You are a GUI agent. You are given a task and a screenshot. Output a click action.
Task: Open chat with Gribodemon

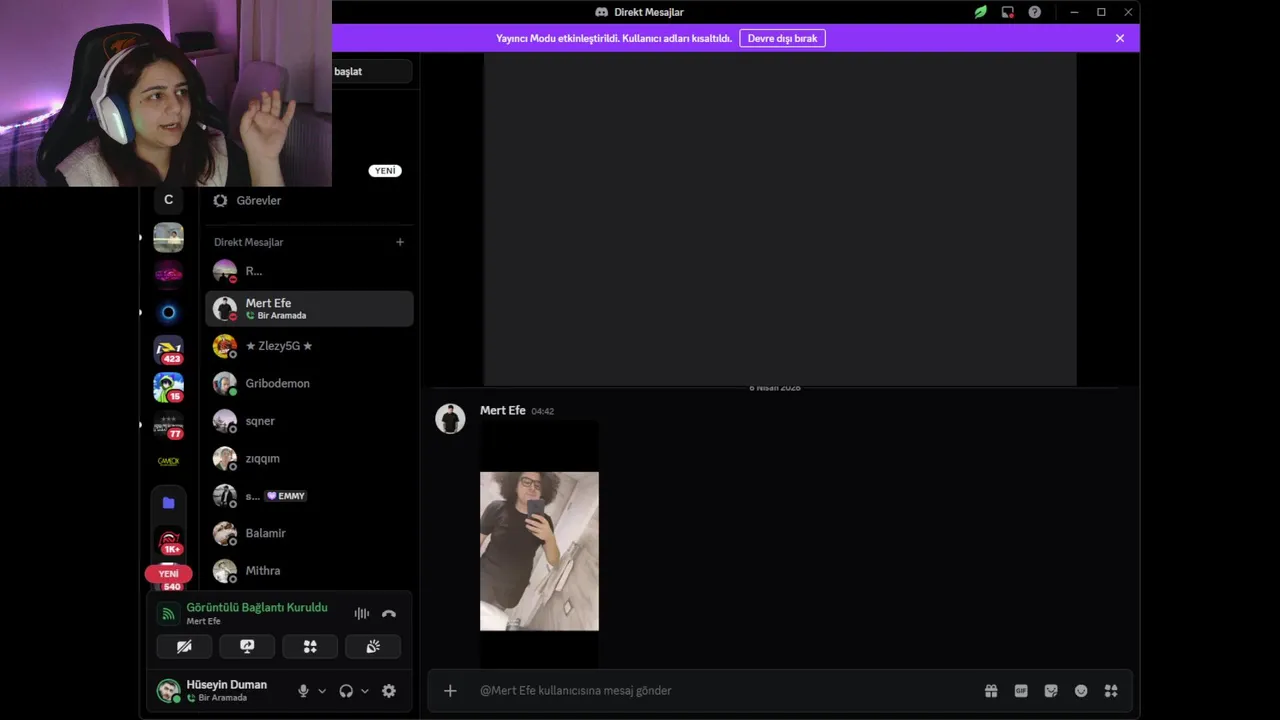coord(309,383)
